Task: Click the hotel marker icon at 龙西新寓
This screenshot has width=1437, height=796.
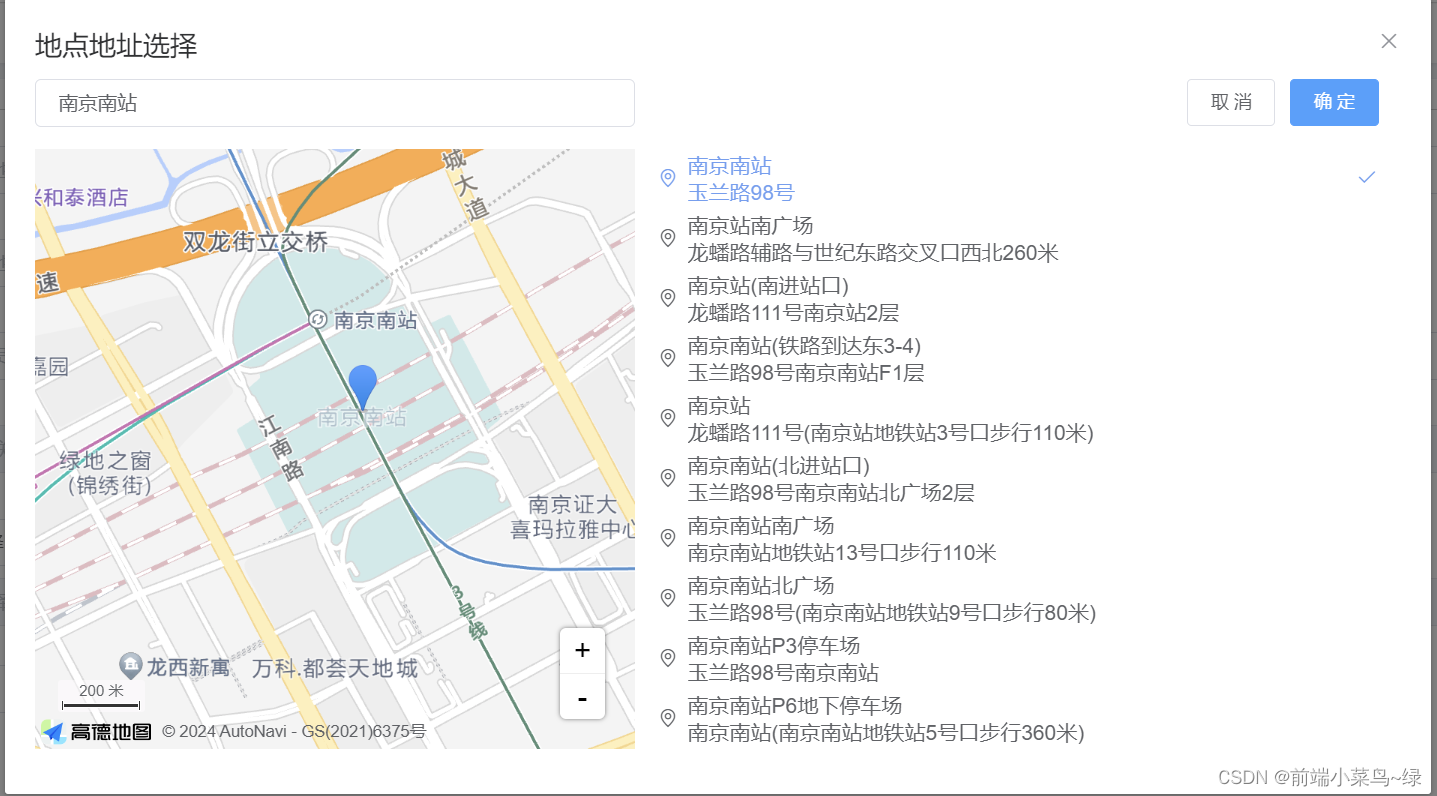Action: click(x=131, y=665)
